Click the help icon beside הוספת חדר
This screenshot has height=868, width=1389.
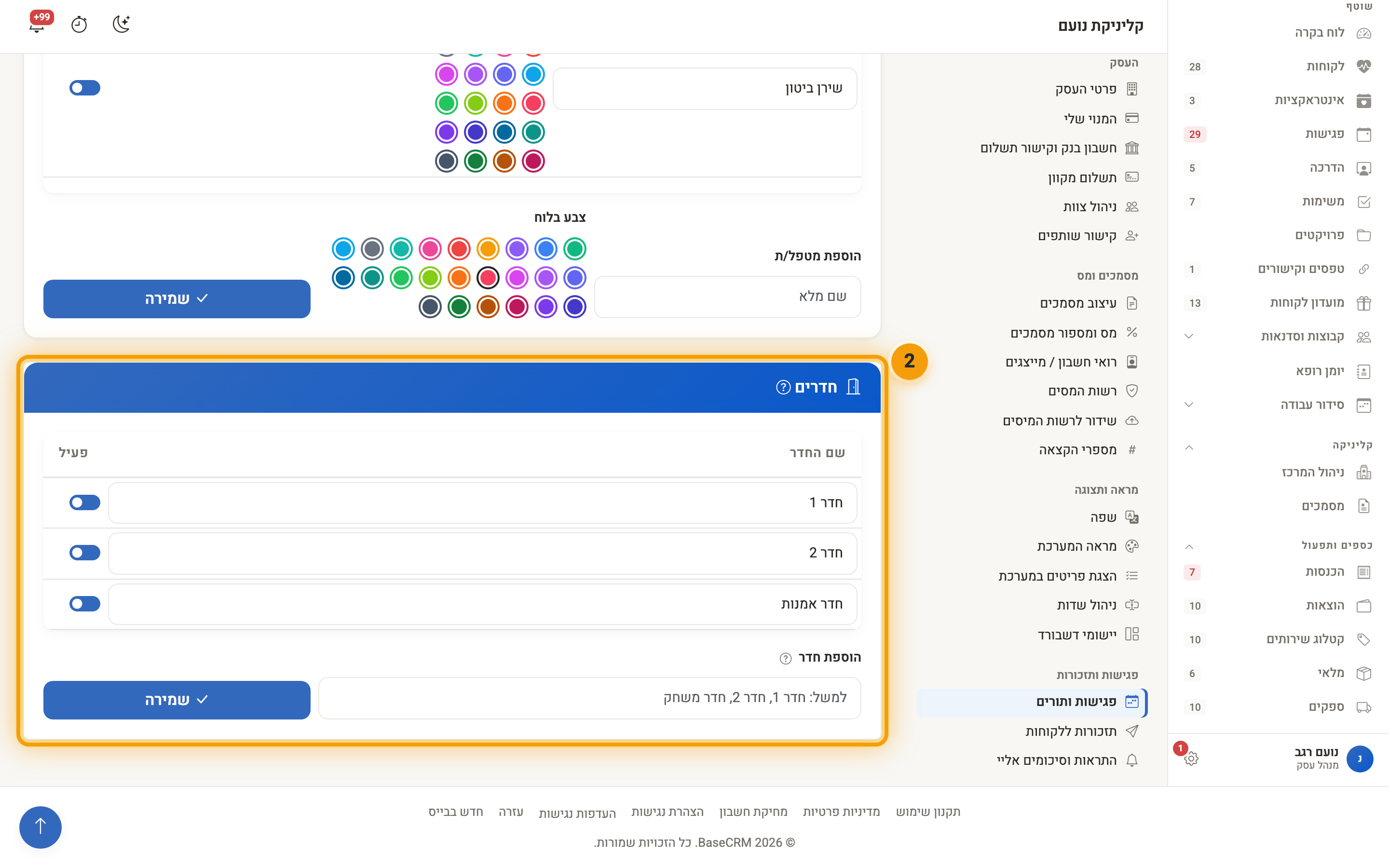785,658
